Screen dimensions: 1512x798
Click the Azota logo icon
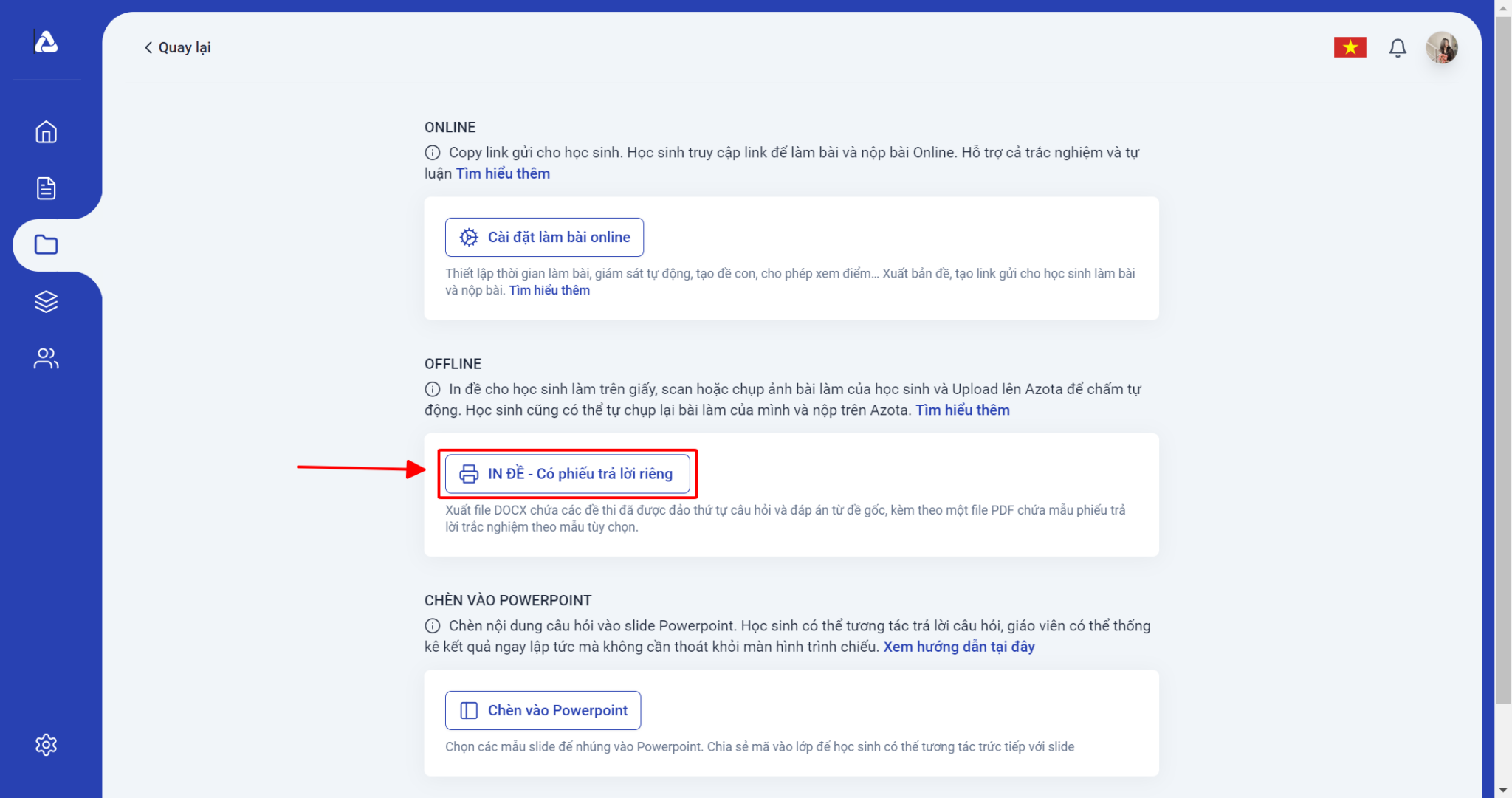tap(46, 42)
